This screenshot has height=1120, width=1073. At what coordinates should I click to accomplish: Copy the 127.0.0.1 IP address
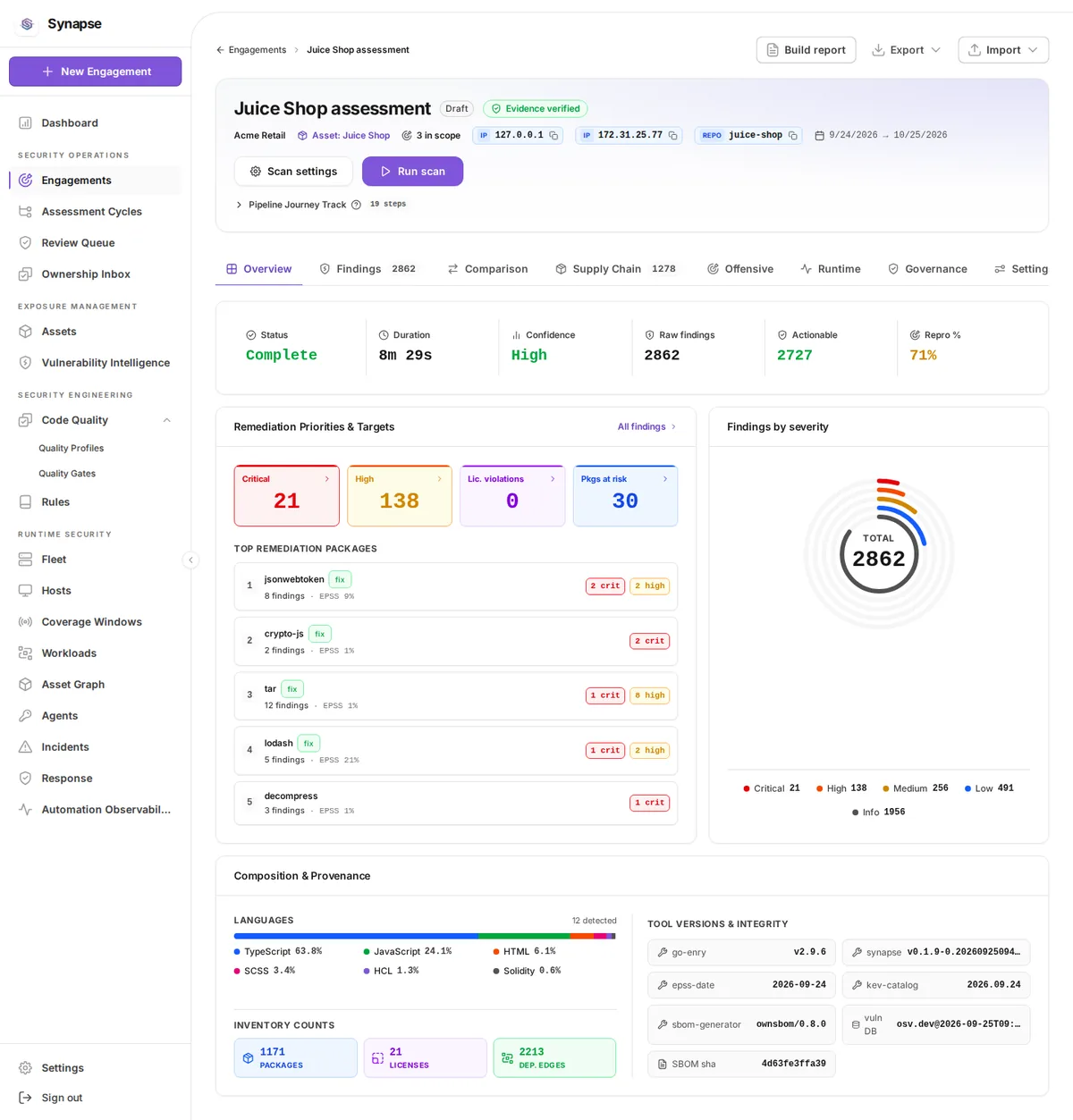553,136
